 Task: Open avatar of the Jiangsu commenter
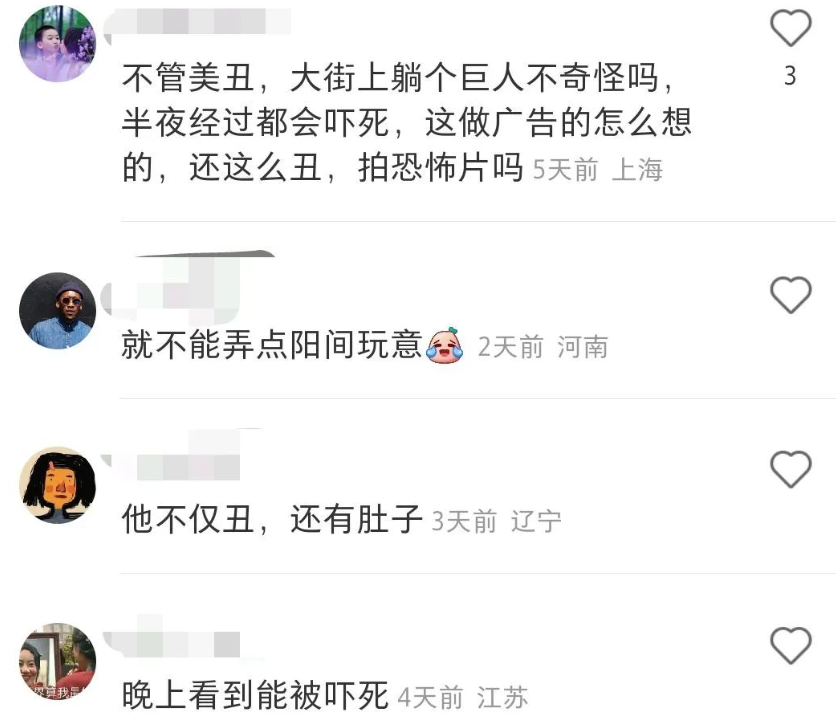point(58,661)
